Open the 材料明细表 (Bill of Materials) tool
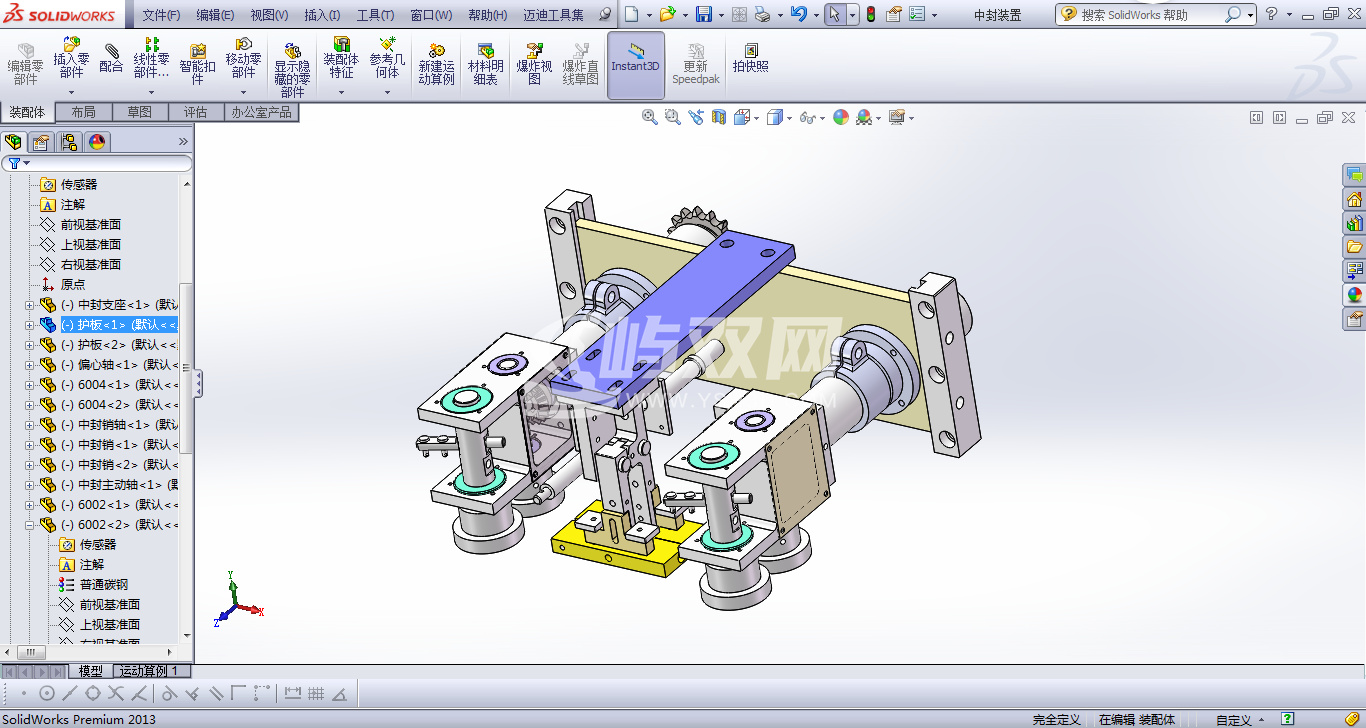Image resolution: width=1366 pixels, height=728 pixels. click(x=485, y=64)
